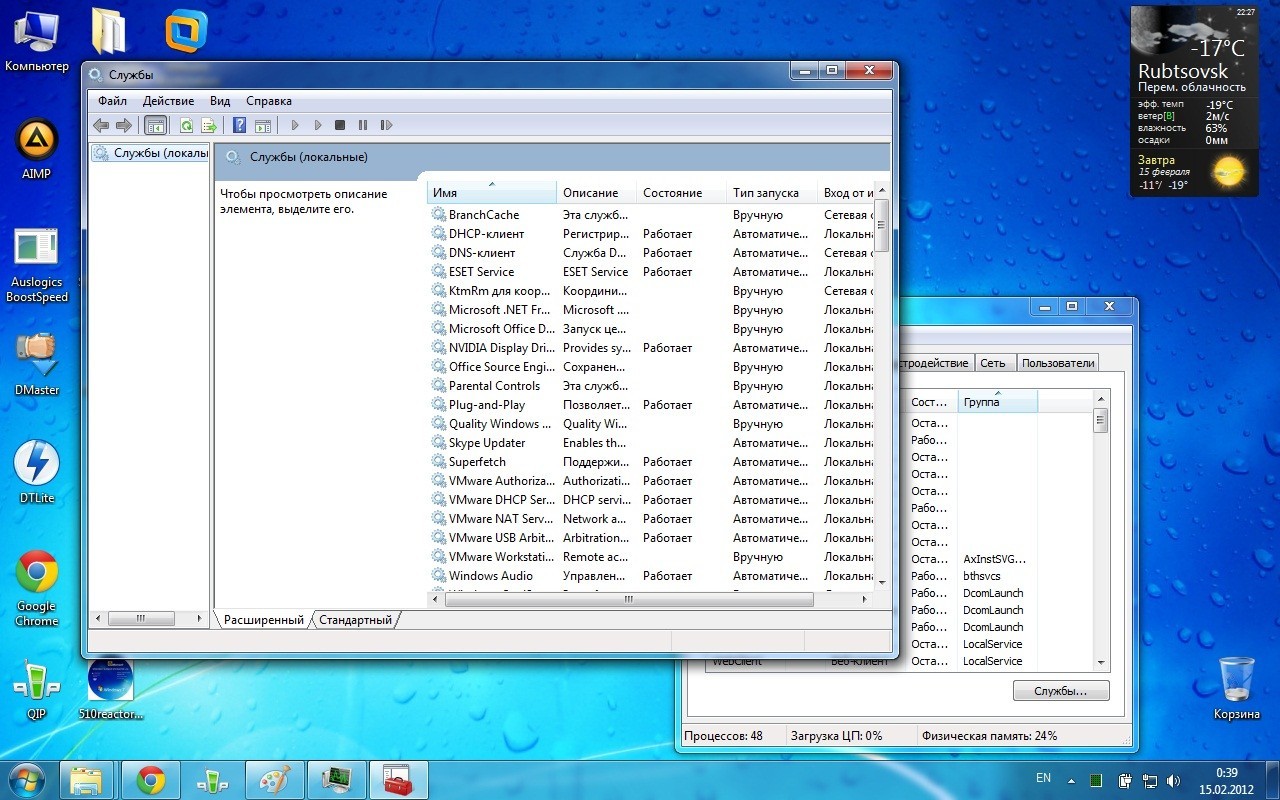Image resolution: width=1280 pixels, height=800 pixels.
Task: Switch to the Стандартный tab
Action: 356,620
